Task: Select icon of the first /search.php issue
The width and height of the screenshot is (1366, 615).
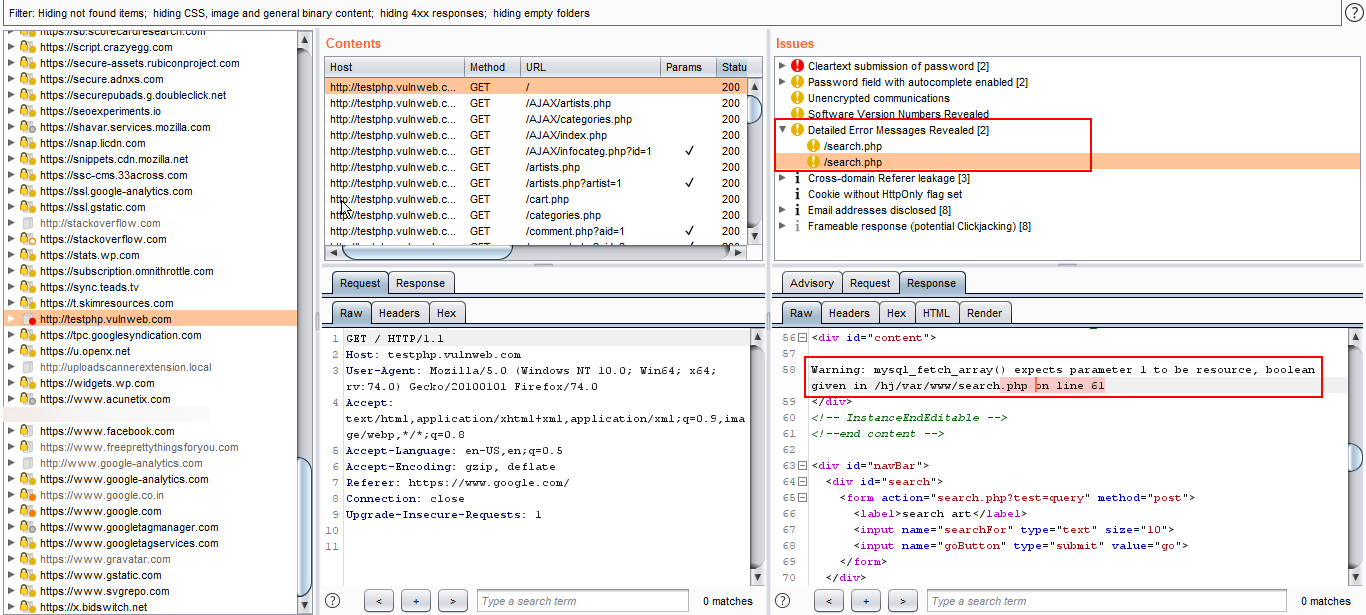Action: (x=813, y=146)
